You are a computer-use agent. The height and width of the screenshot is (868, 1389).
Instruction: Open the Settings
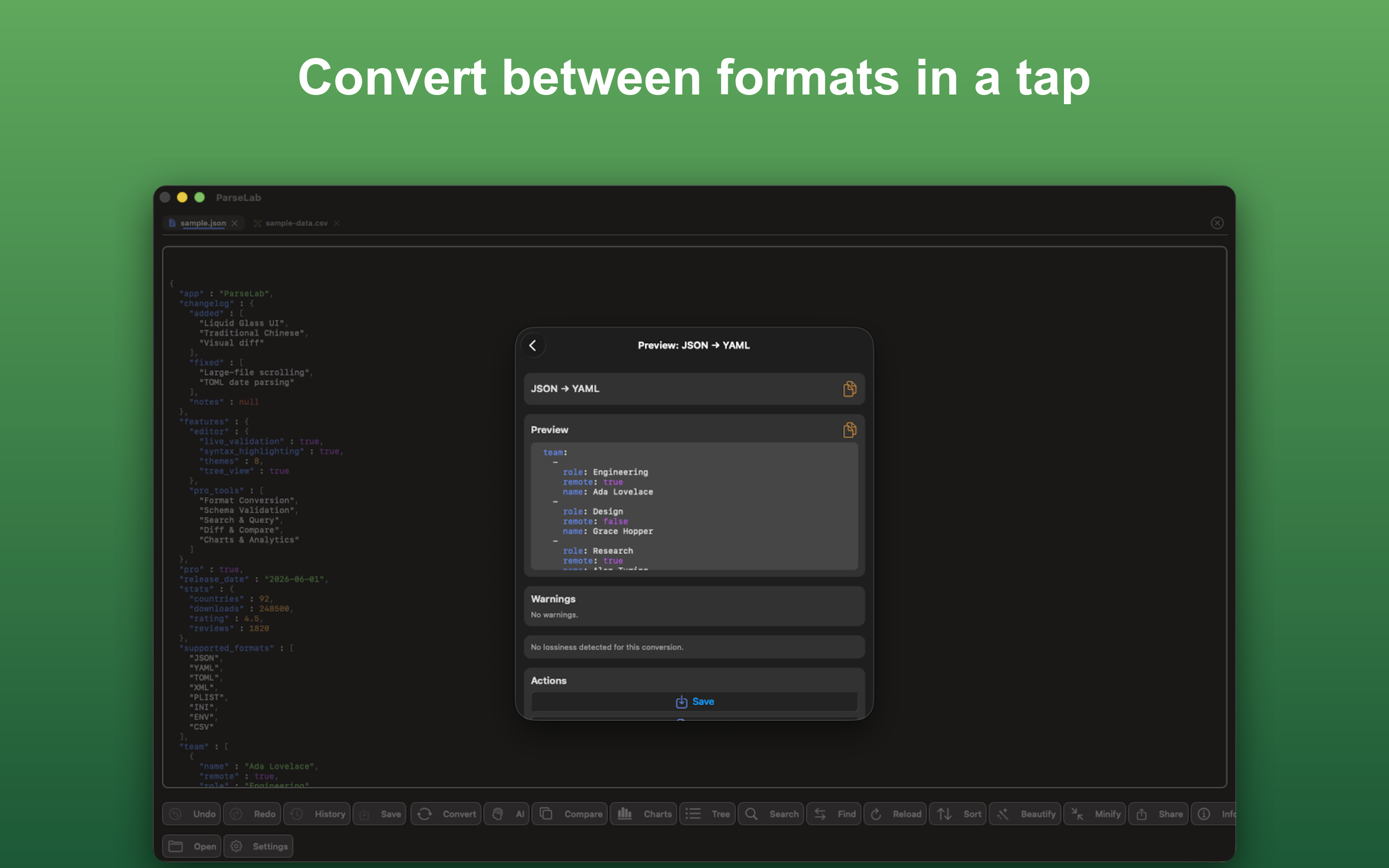point(259,846)
